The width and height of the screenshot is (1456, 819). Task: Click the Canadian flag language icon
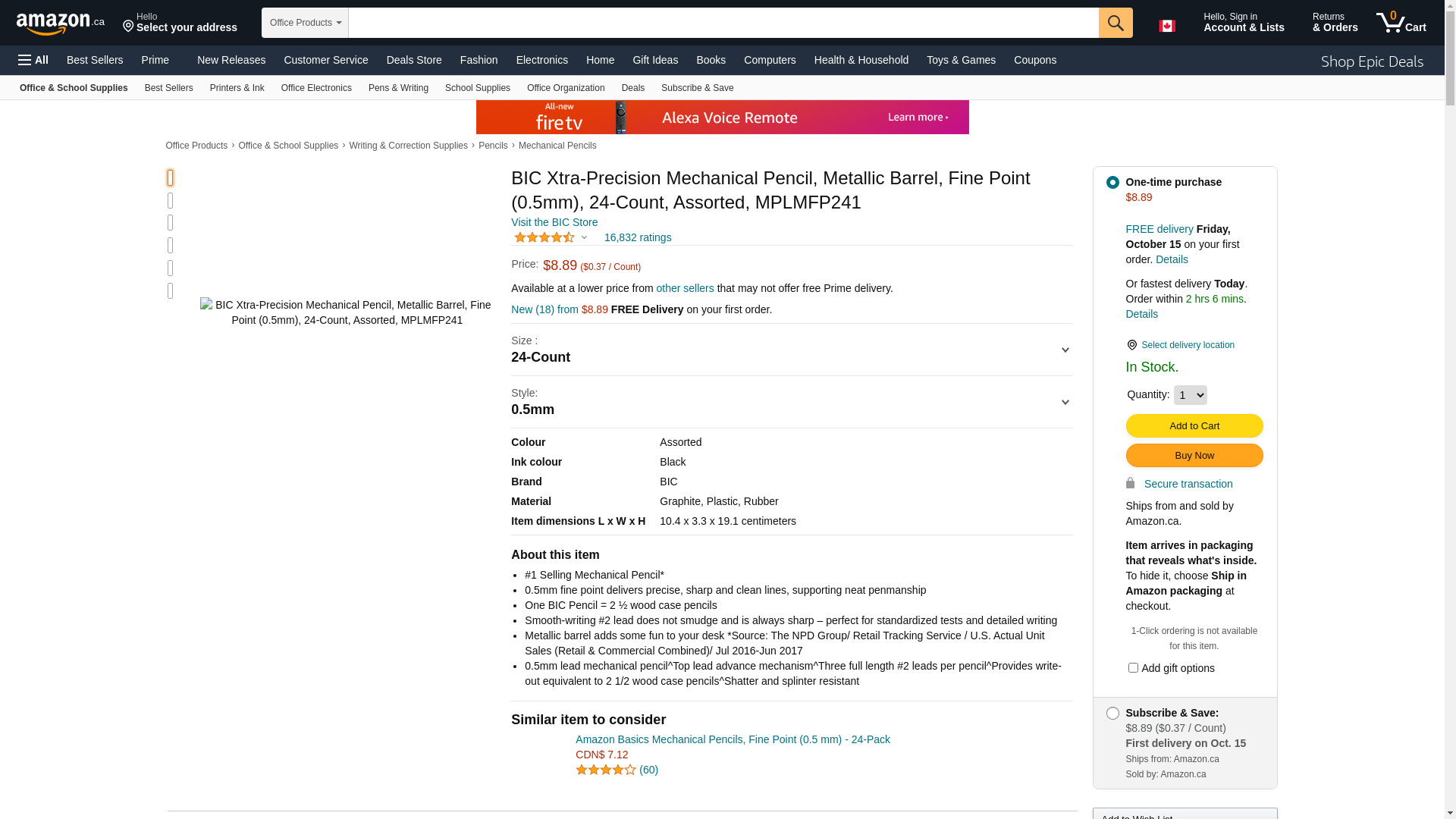pyautogui.click(x=1166, y=26)
